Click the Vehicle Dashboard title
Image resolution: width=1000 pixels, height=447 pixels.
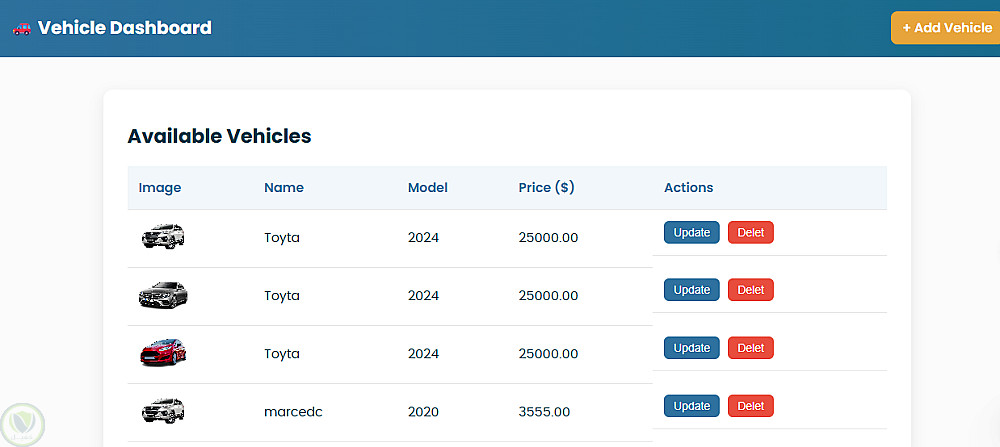[x=124, y=28]
